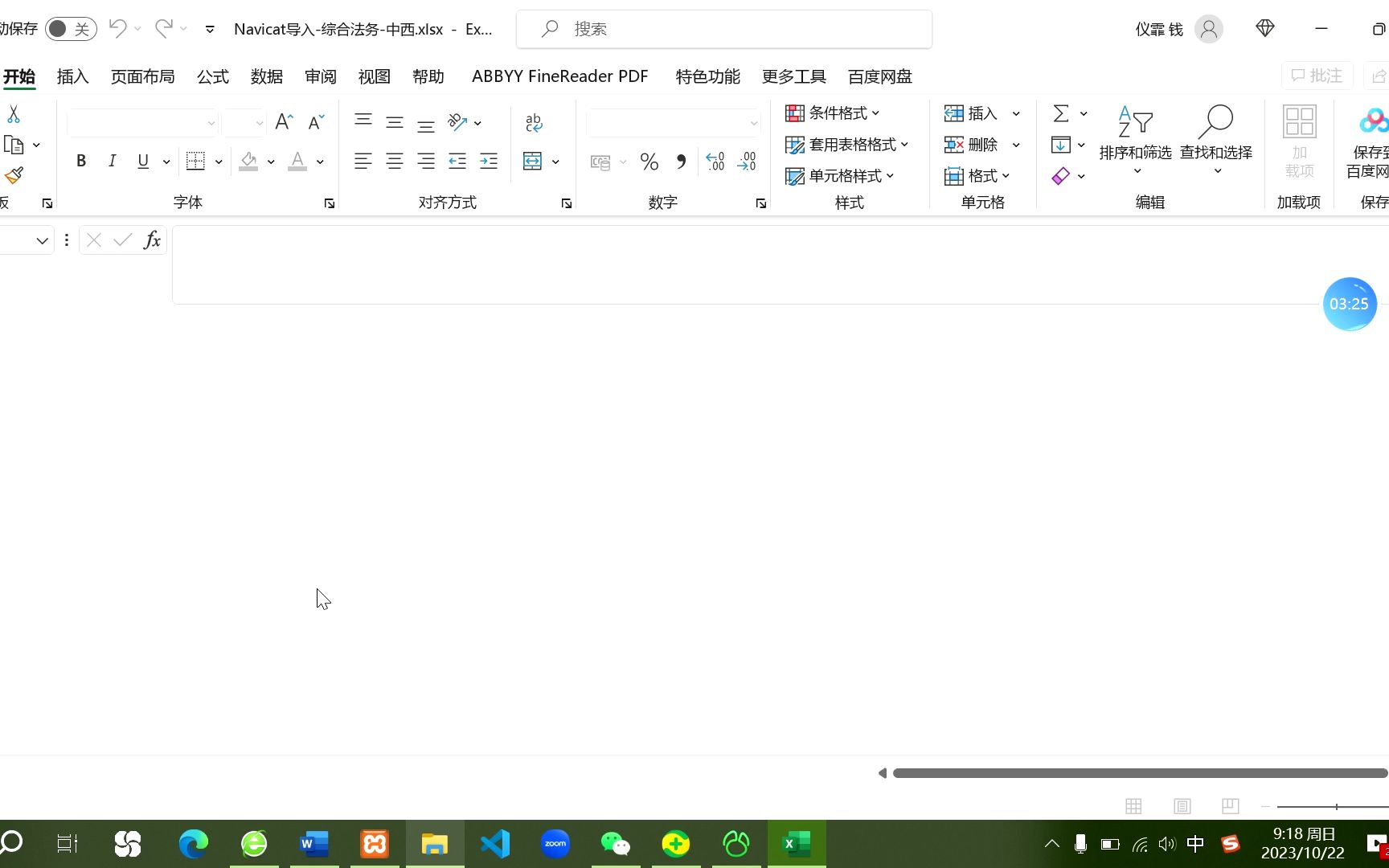Screen dimensions: 1389x868
Task: Activate the wrap text icon
Action: pos(533,122)
